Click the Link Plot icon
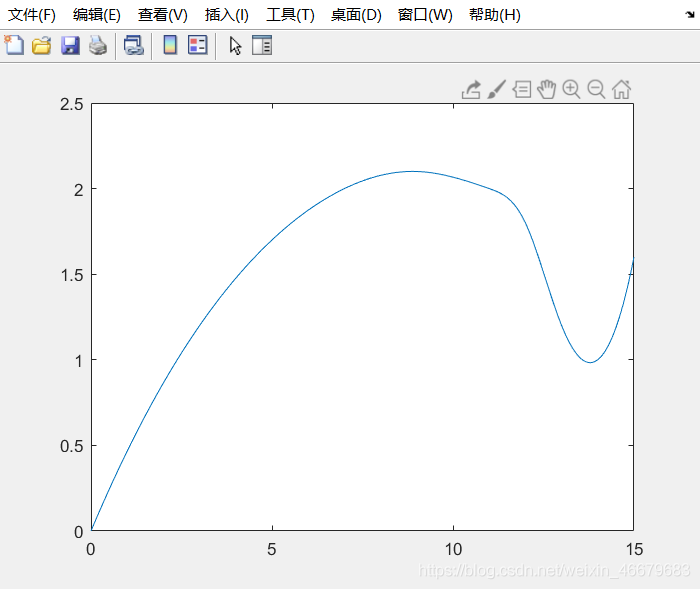700x589 pixels. point(133,46)
